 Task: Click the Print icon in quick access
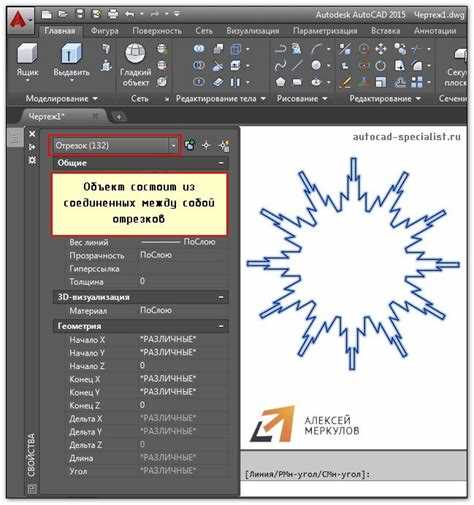(x=113, y=14)
